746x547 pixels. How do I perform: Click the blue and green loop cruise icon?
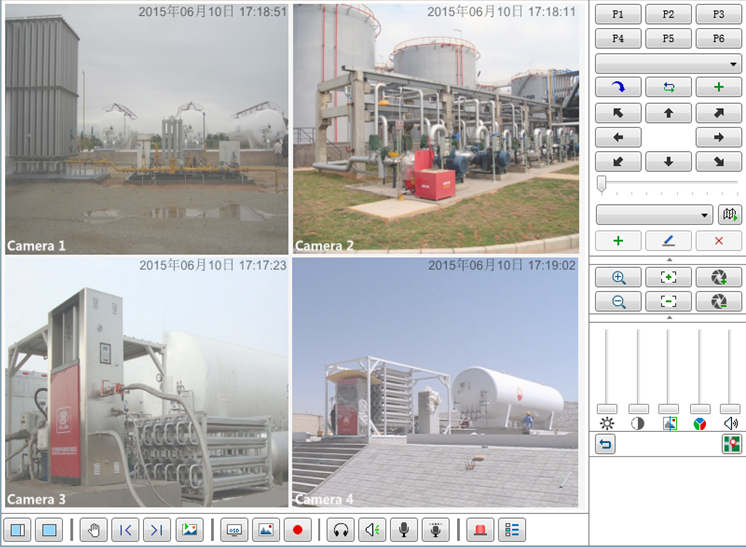point(668,87)
